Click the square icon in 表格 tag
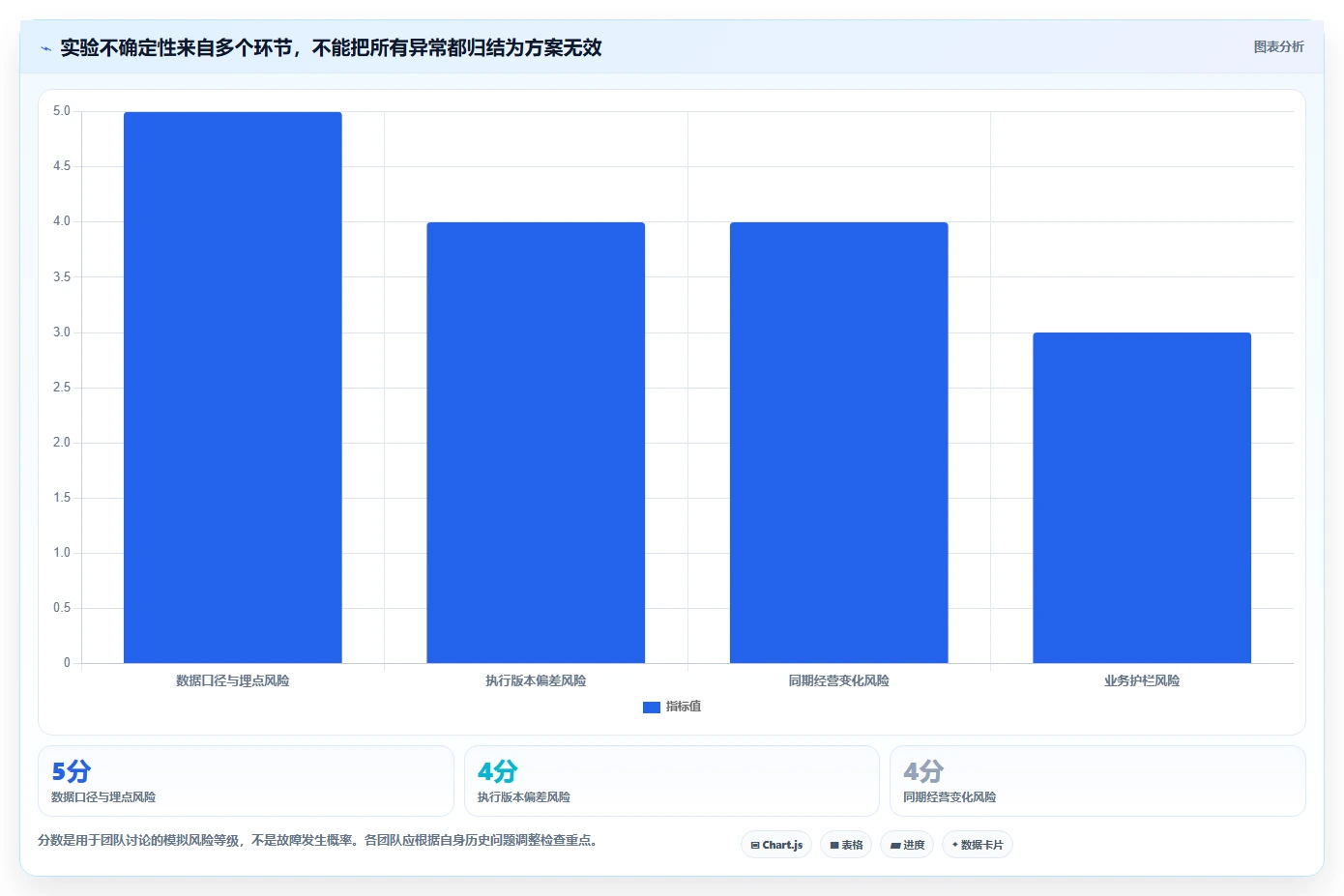The height and width of the screenshot is (896, 1344). coord(834,845)
